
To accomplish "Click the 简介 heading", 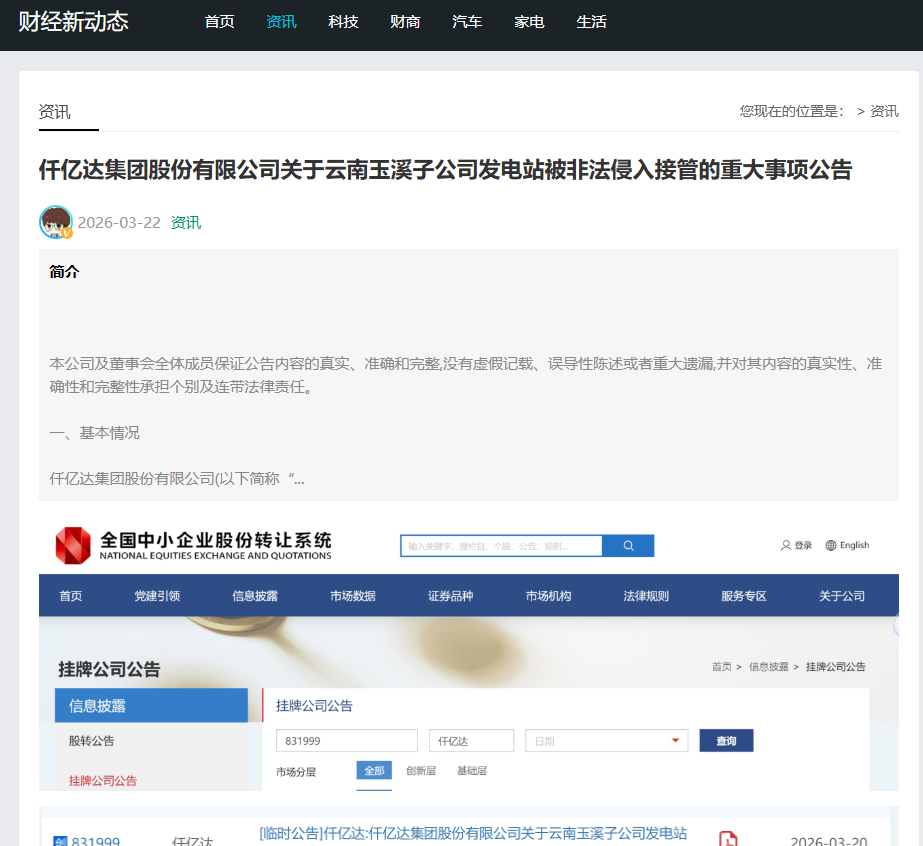I will (x=64, y=271).
